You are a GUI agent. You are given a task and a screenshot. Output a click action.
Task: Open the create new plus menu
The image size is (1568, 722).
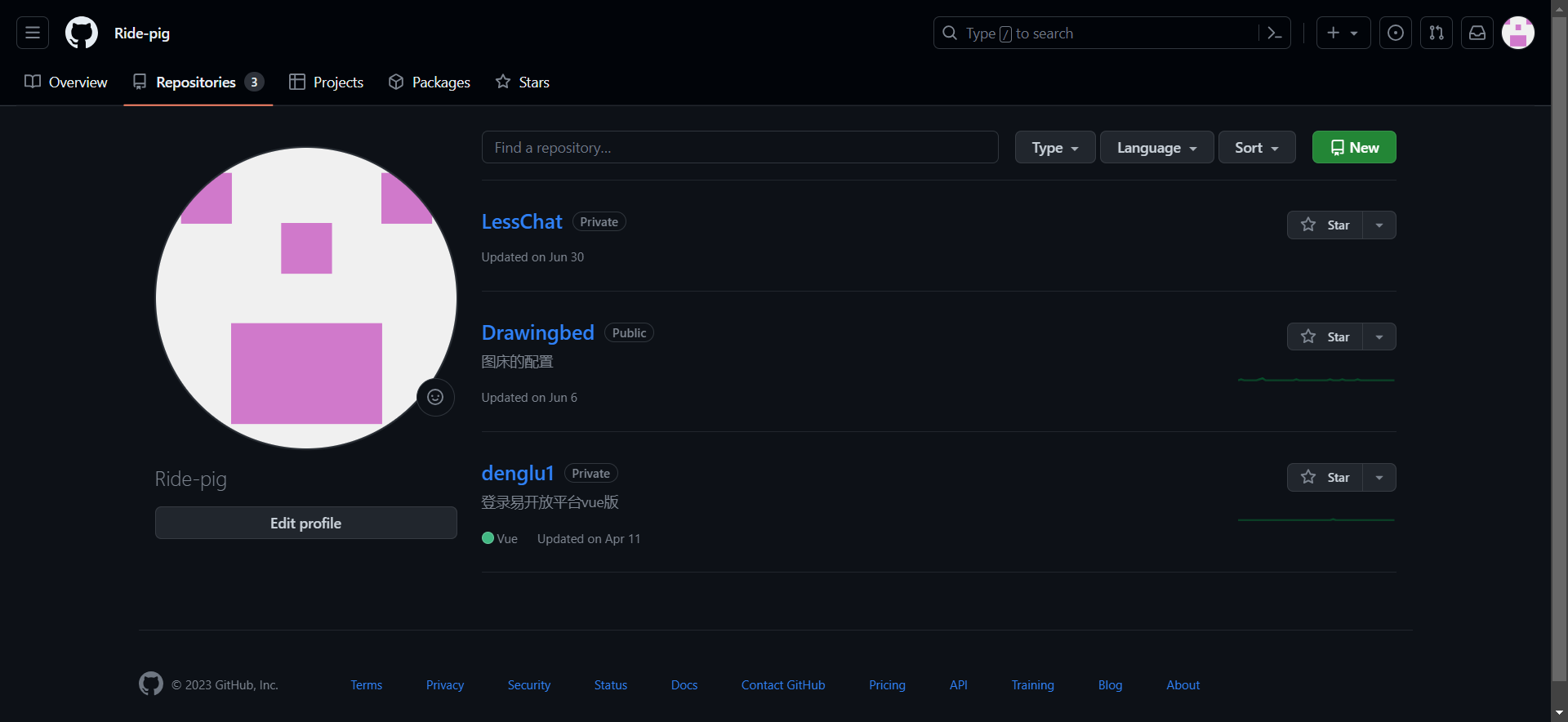[1343, 33]
